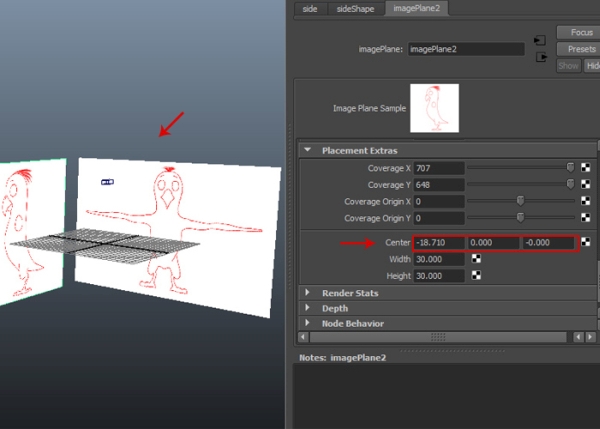Click the Focus button
Screen dimensions: 600x429
pos(579,33)
